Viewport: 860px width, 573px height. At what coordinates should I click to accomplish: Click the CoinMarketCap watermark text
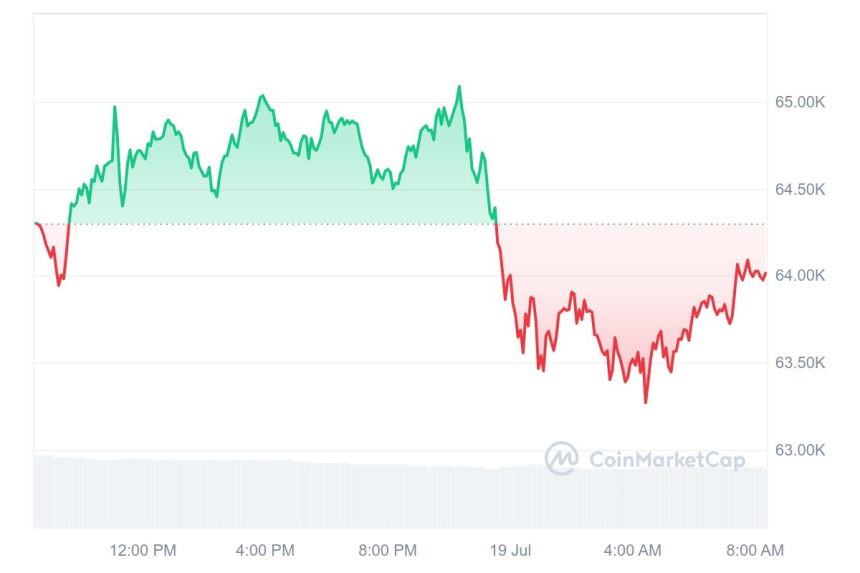pyautogui.click(x=667, y=459)
